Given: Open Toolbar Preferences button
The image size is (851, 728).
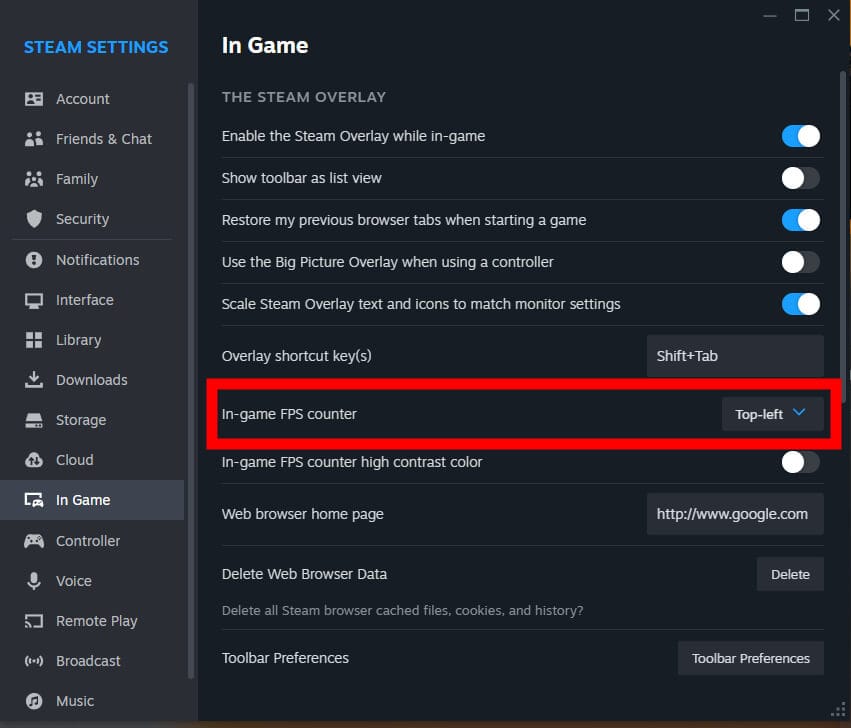Looking at the screenshot, I should [x=751, y=659].
